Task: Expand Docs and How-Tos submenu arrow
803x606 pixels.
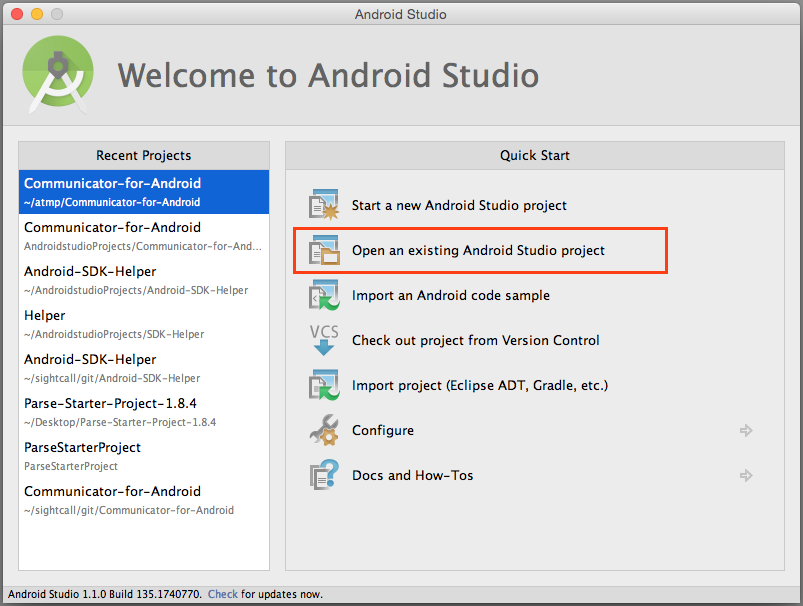Action: [746, 475]
